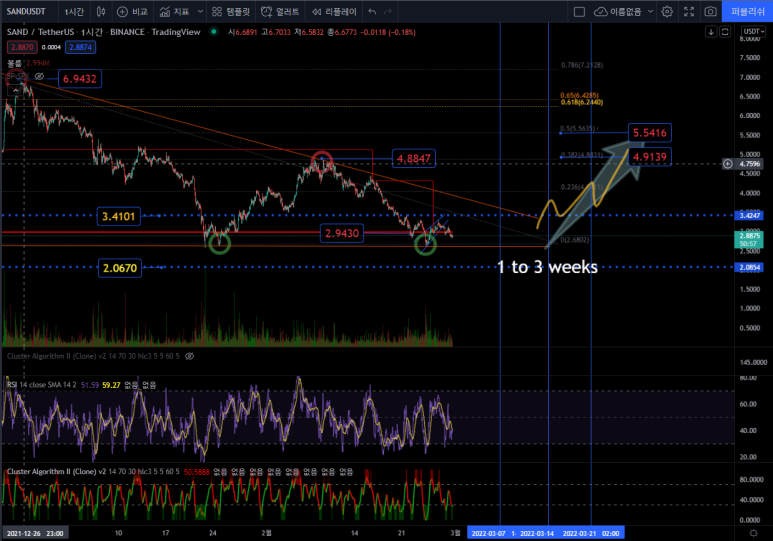Open the 템플릿 indicator templates menu
This screenshot has width=773, height=541.
[x=231, y=11]
